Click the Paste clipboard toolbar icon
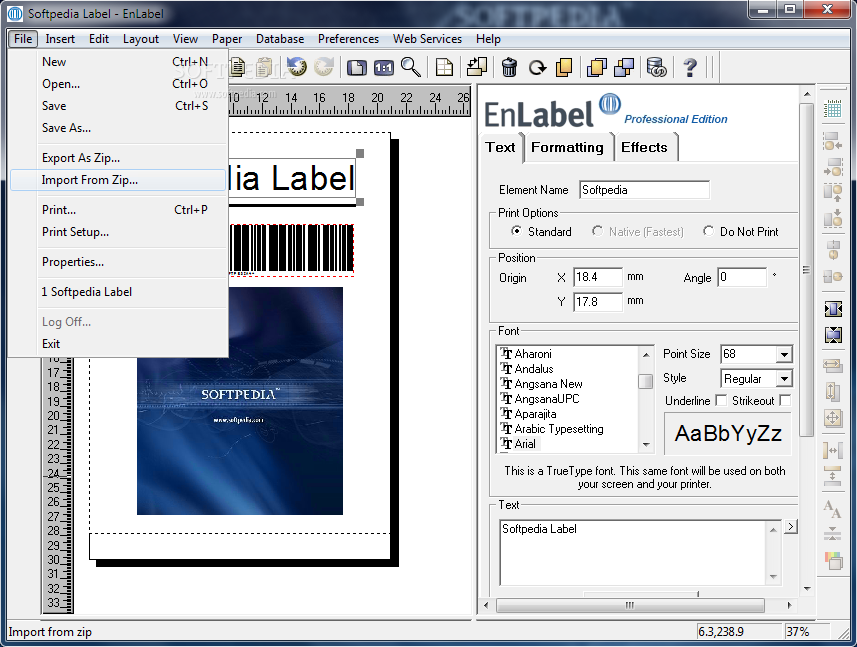 [265, 67]
